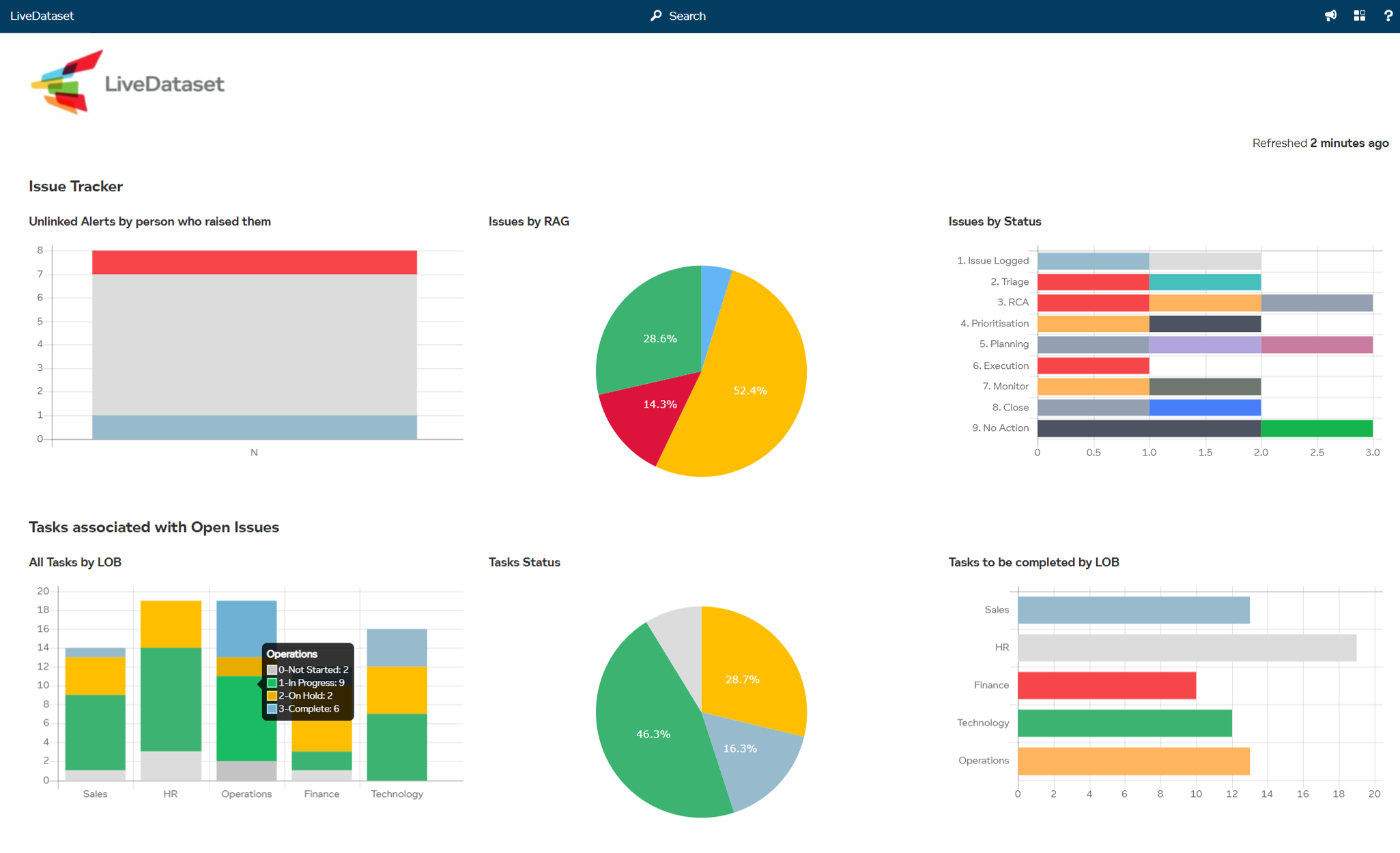Click the megaphone announcements icon
This screenshot has height=853, width=1400.
(1330, 16)
